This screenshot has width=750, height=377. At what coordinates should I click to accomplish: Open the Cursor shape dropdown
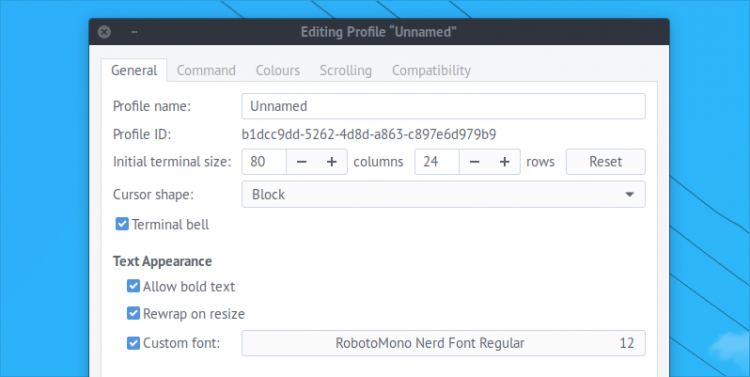443,194
